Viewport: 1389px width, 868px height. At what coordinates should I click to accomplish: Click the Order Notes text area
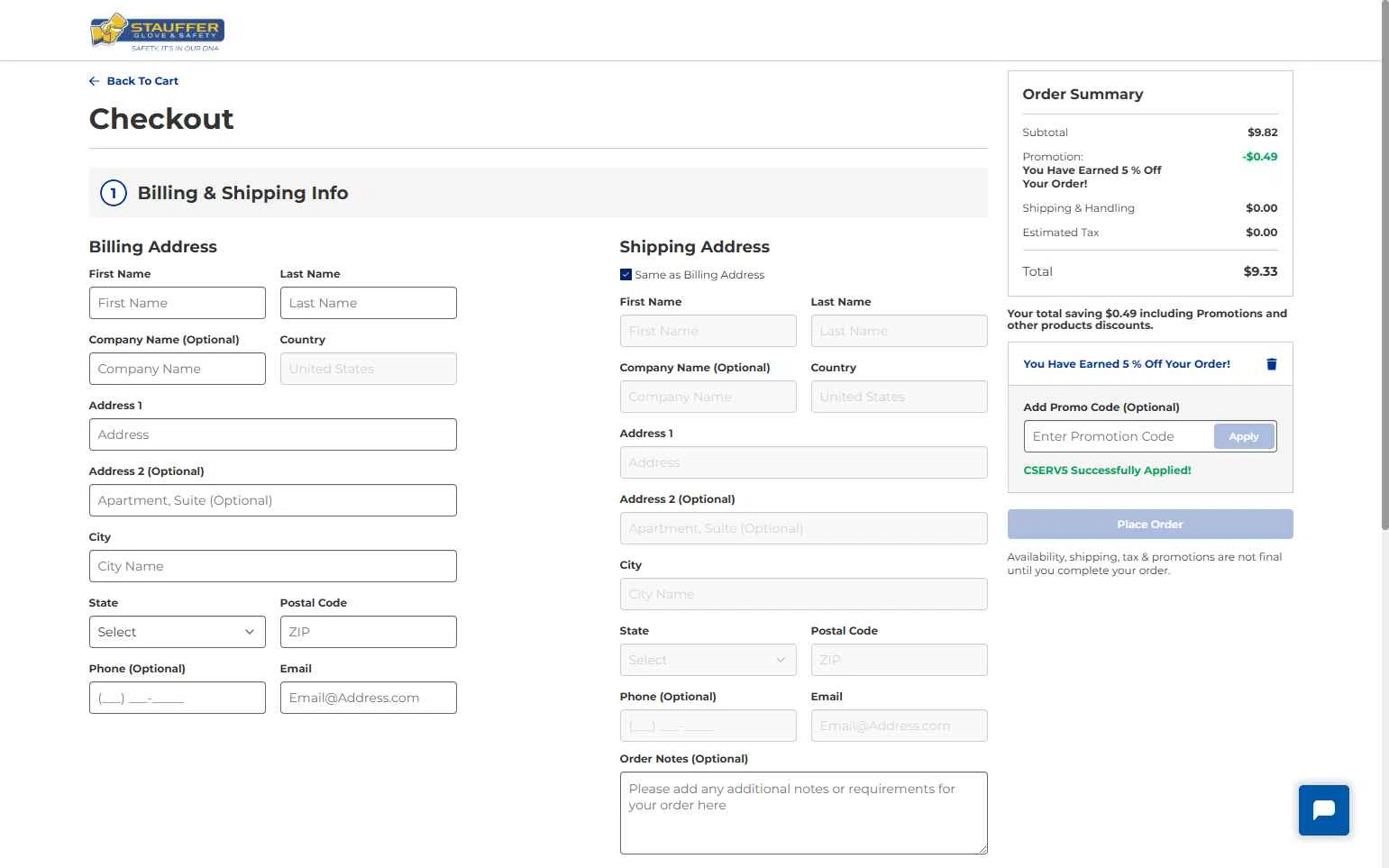[804, 813]
